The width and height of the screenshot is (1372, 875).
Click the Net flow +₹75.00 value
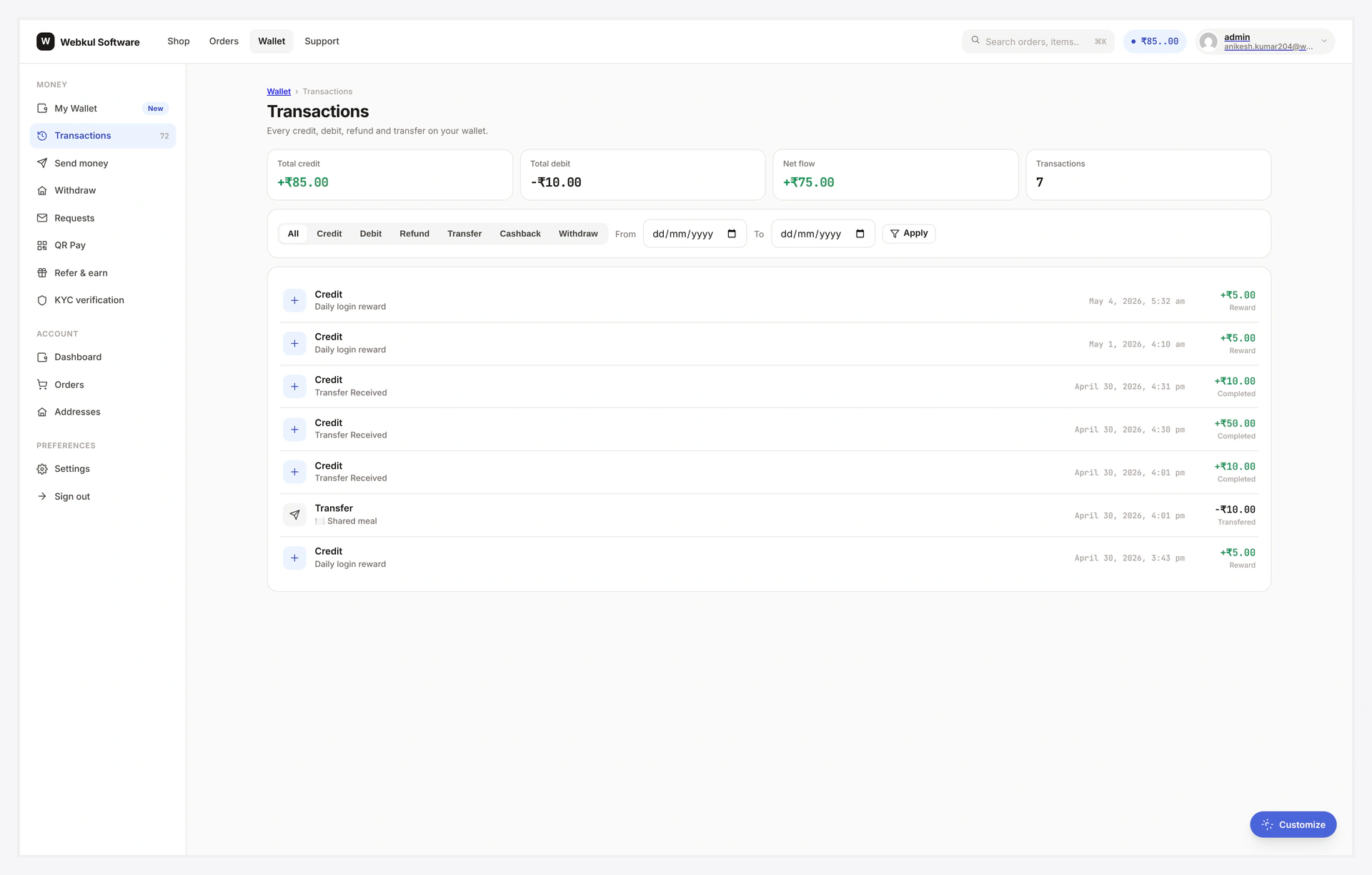click(808, 182)
